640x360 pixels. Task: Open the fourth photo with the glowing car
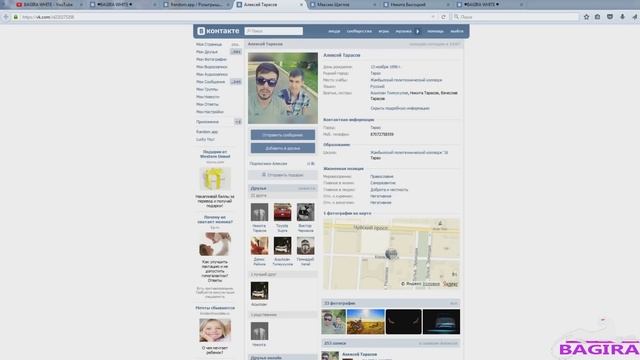tap(442, 322)
